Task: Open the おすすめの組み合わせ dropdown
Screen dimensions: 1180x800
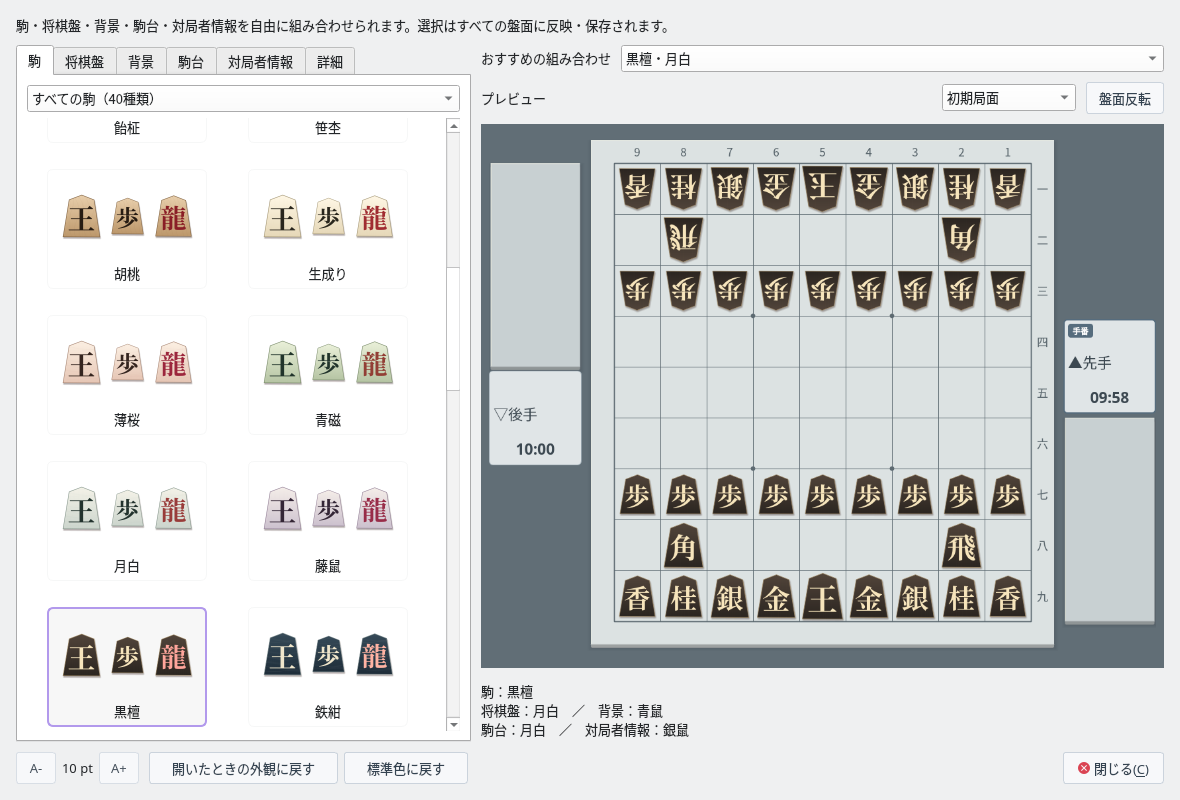Action: click(892, 59)
